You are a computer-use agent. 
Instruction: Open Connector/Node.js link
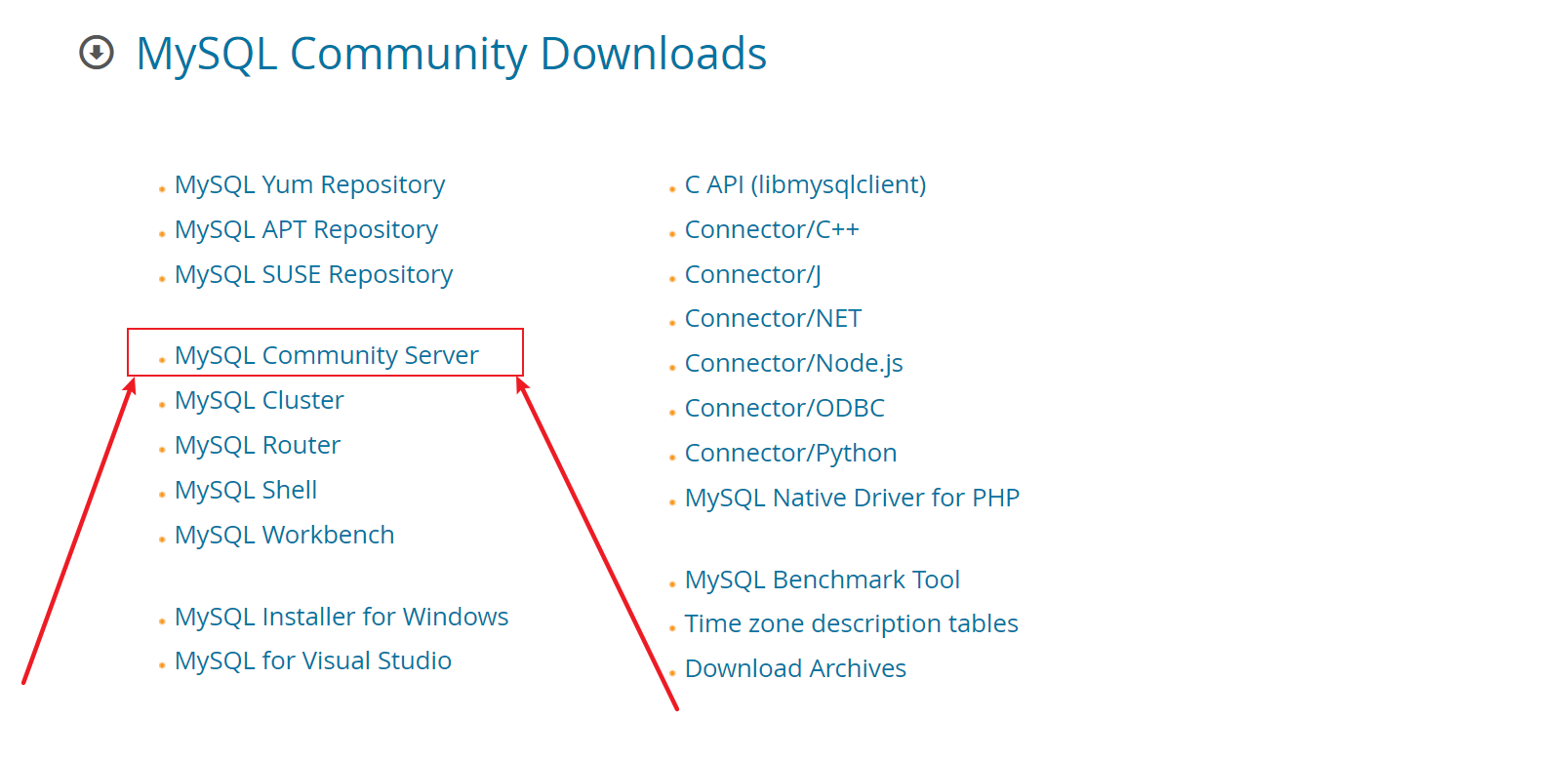click(793, 363)
